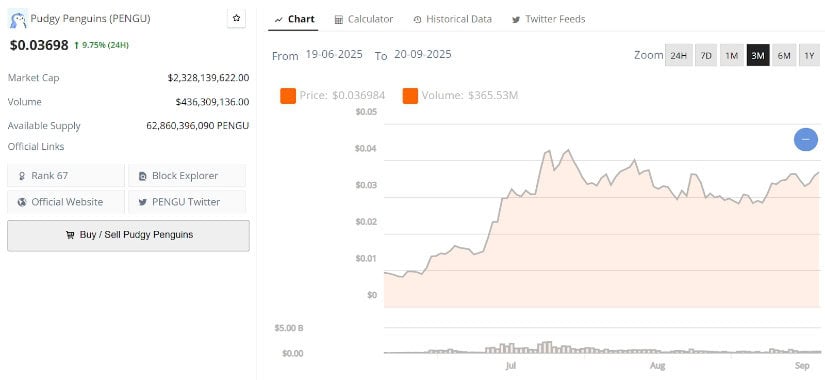Open the Historical Data tab
This screenshot has width=825, height=380.
pyautogui.click(x=452, y=19)
